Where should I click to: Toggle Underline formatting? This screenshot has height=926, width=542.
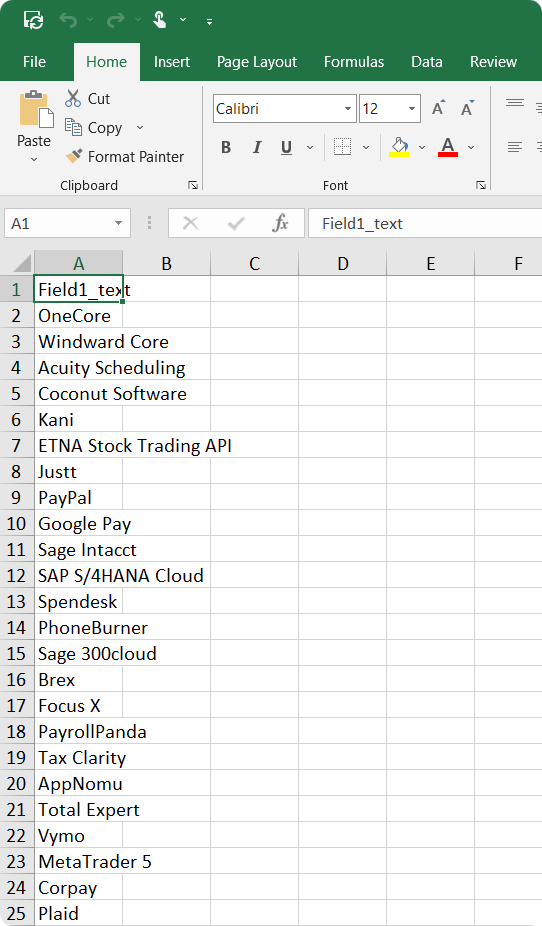(x=287, y=147)
